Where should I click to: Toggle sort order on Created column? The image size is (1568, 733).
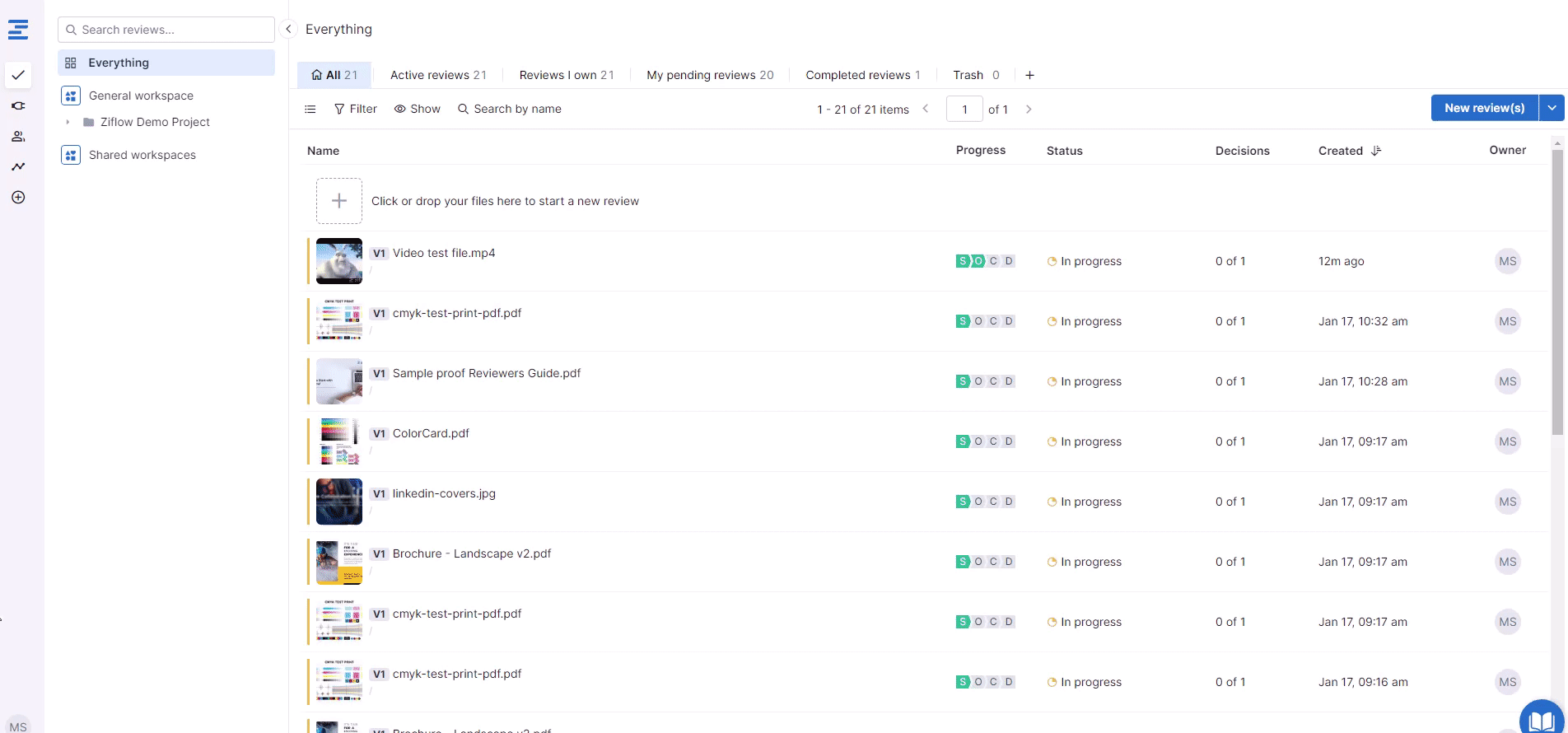1376,151
